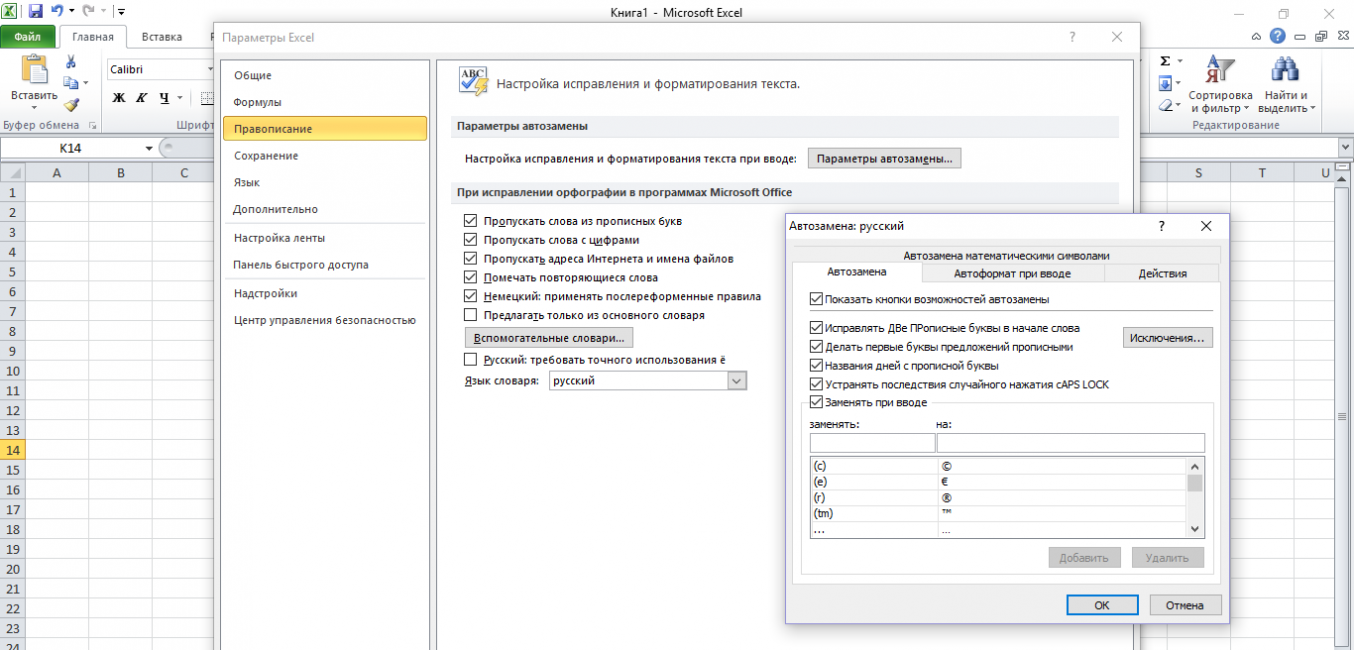Toggle 'Названия дней с прописной буквы' checkbox
1354x650 pixels.
pyautogui.click(x=816, y=366)
